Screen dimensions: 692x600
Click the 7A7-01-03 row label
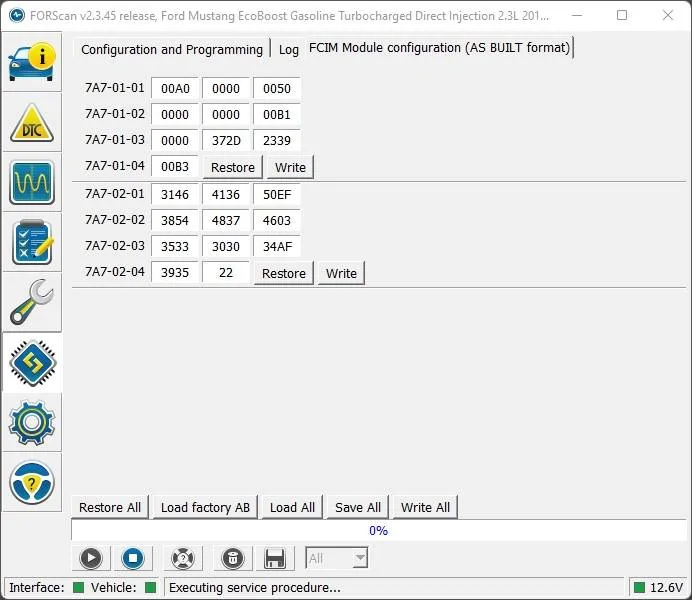[115, 140]
